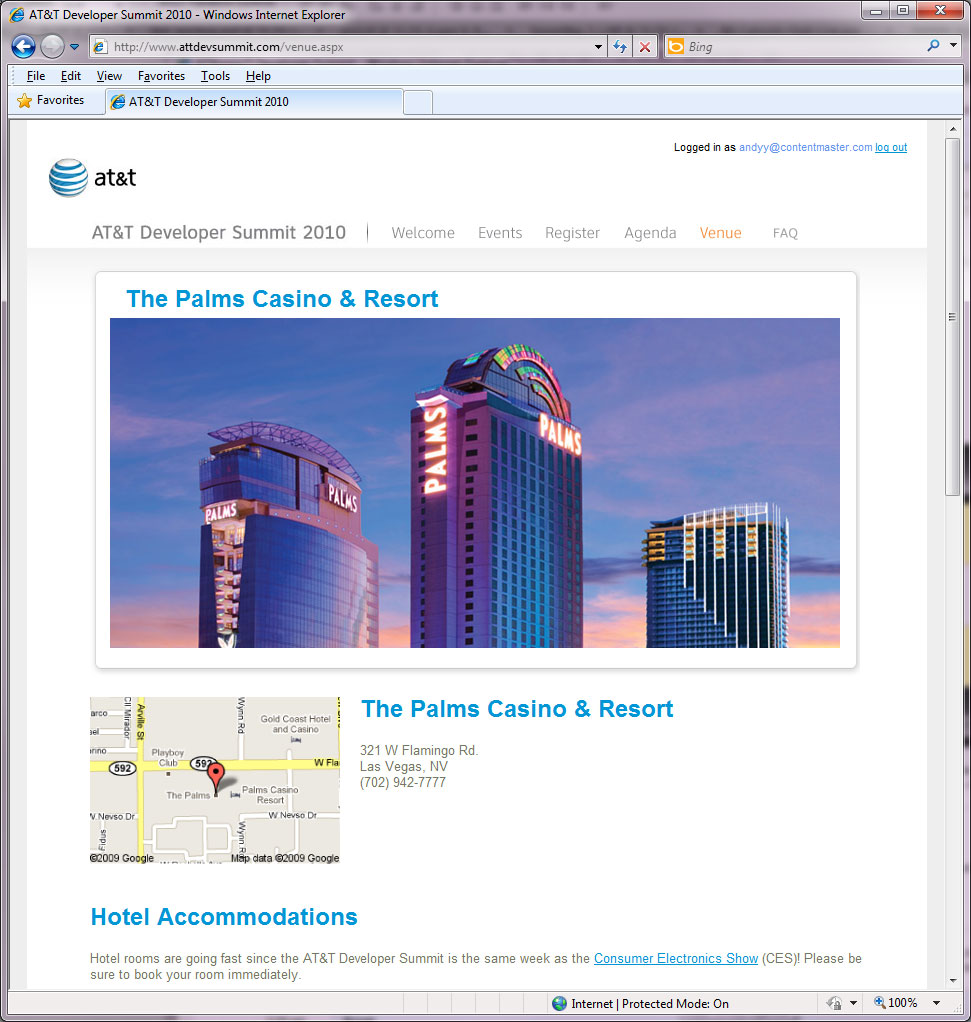The image size is (971, 1022).
Task: Go to the Welcome page link
Action: coord(423,233)
